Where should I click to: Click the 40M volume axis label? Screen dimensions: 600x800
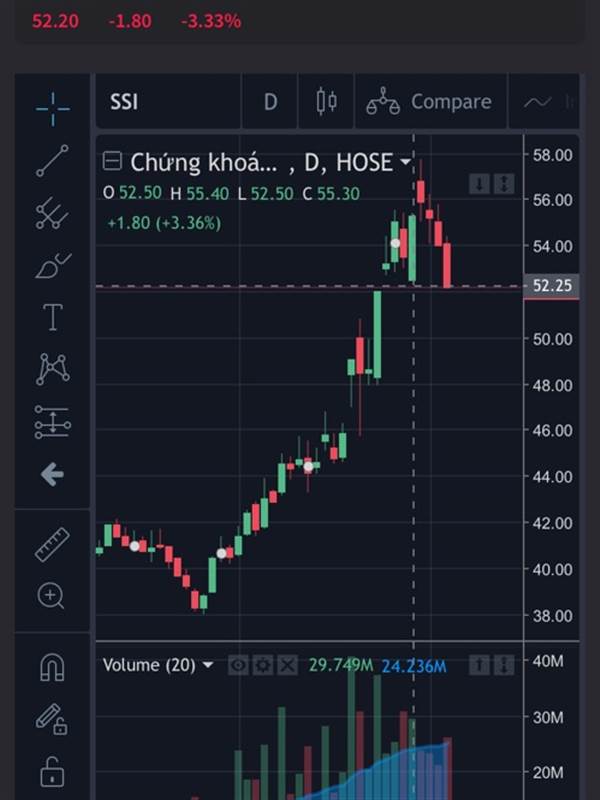(x=548, y=661)
